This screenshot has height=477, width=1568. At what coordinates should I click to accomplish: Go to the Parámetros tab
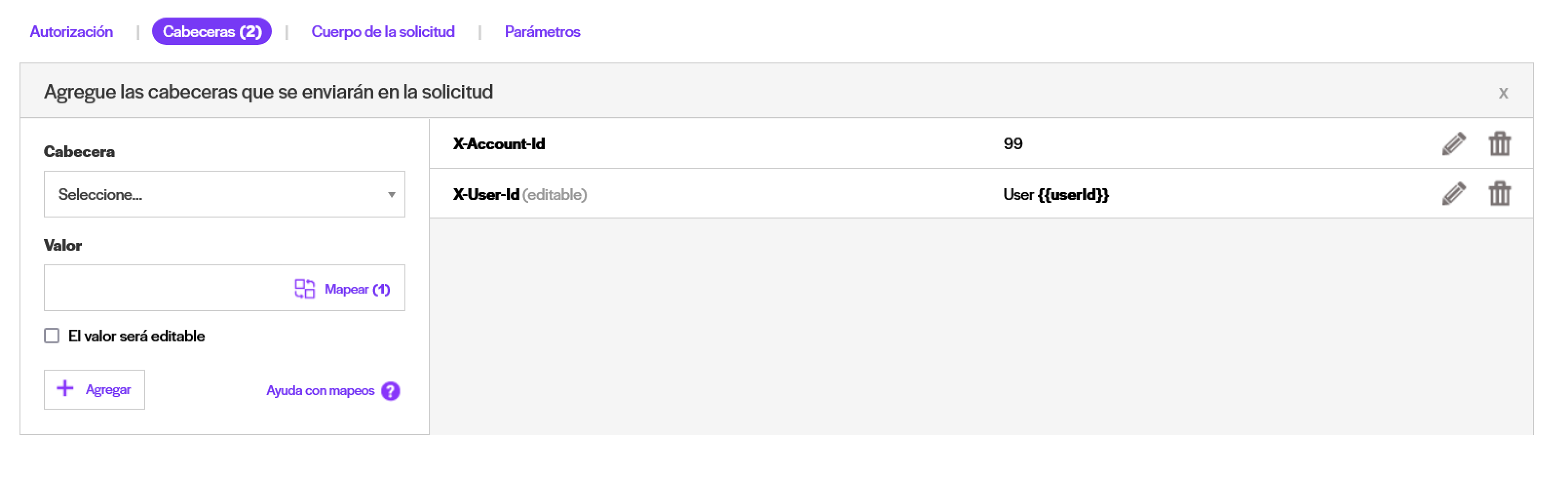542,32
